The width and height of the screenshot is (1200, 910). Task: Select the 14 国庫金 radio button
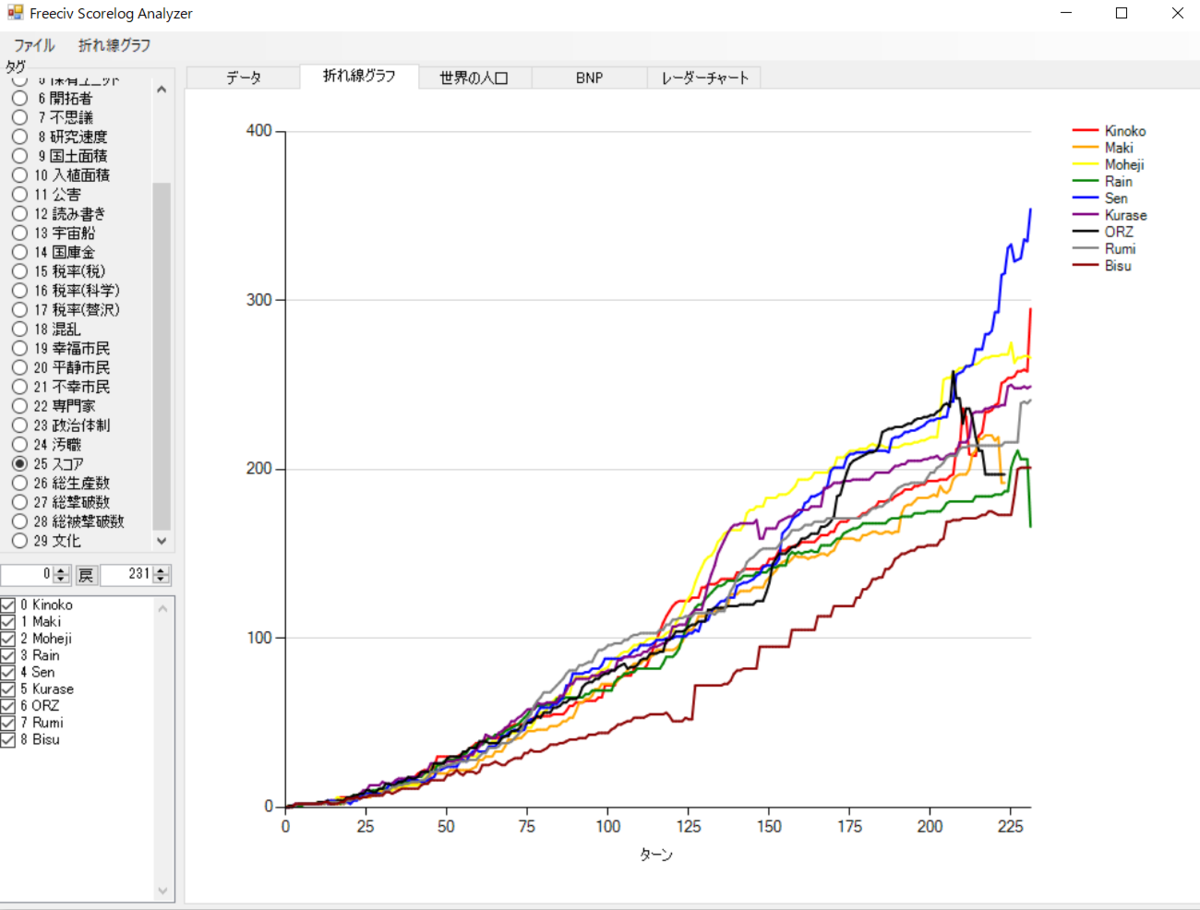pos(19,252)
